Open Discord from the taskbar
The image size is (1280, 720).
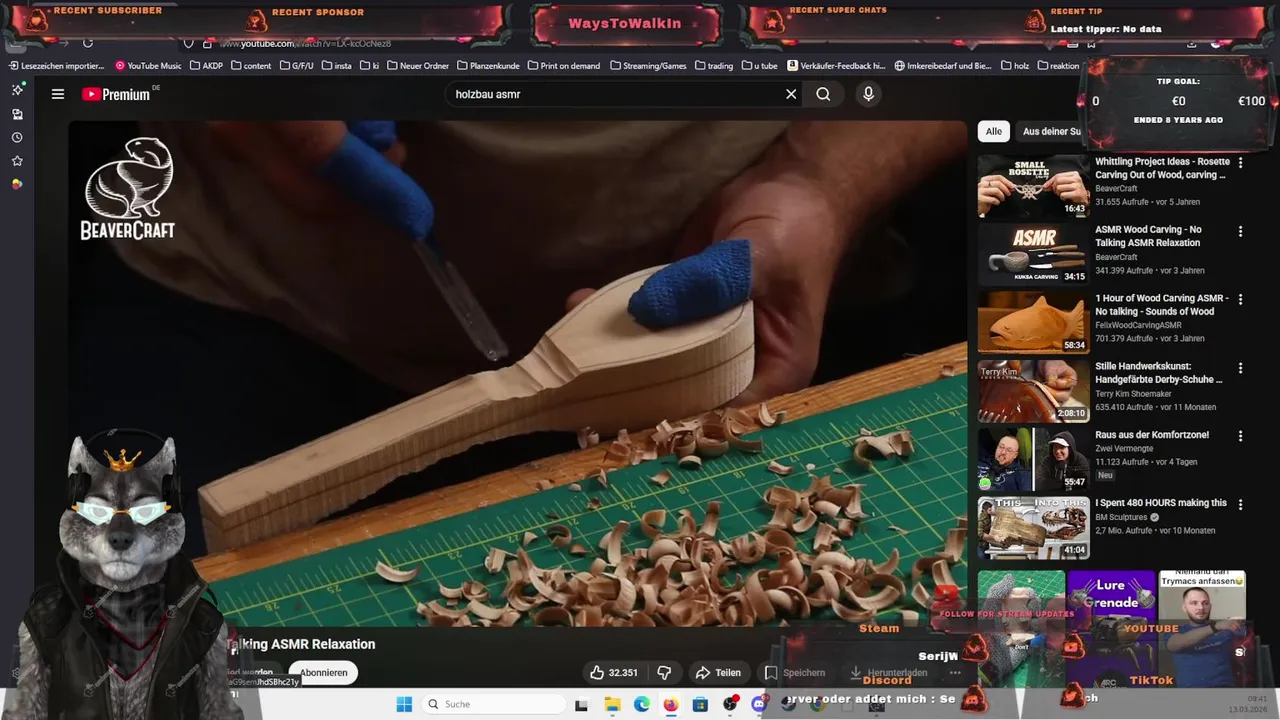click(759, 705)
